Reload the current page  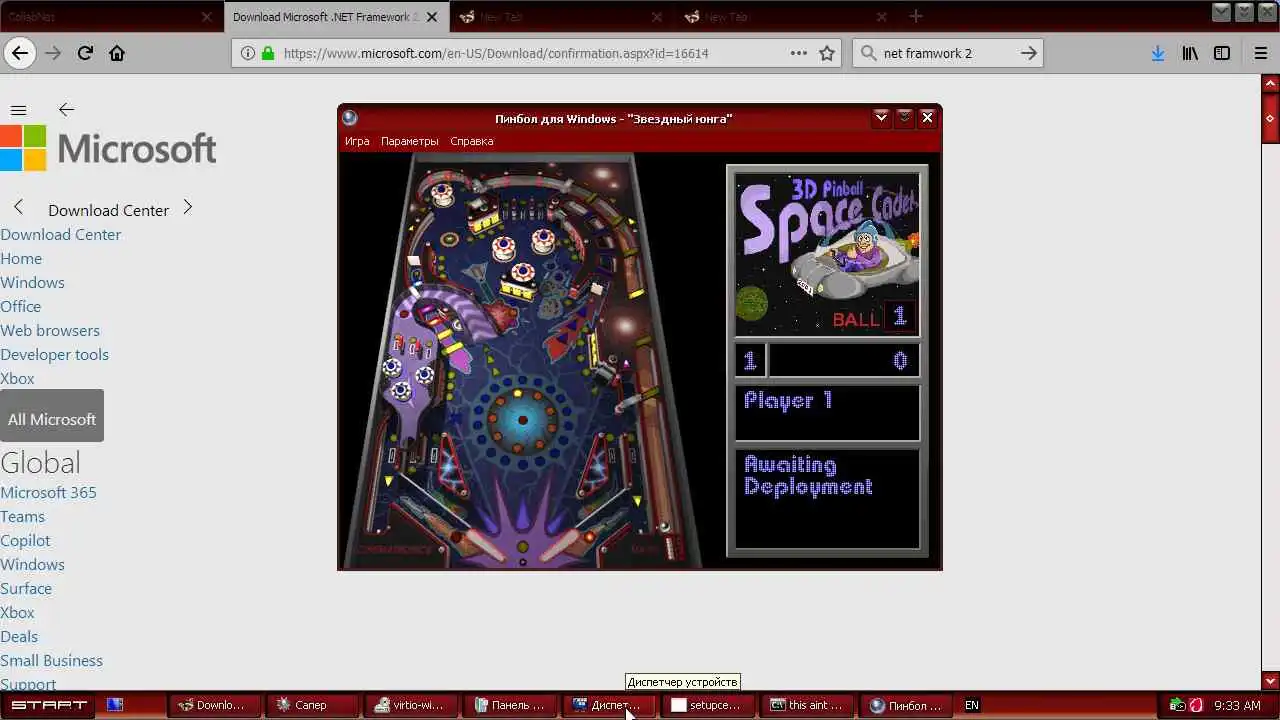pyautogui.click(x=85, y=53)
